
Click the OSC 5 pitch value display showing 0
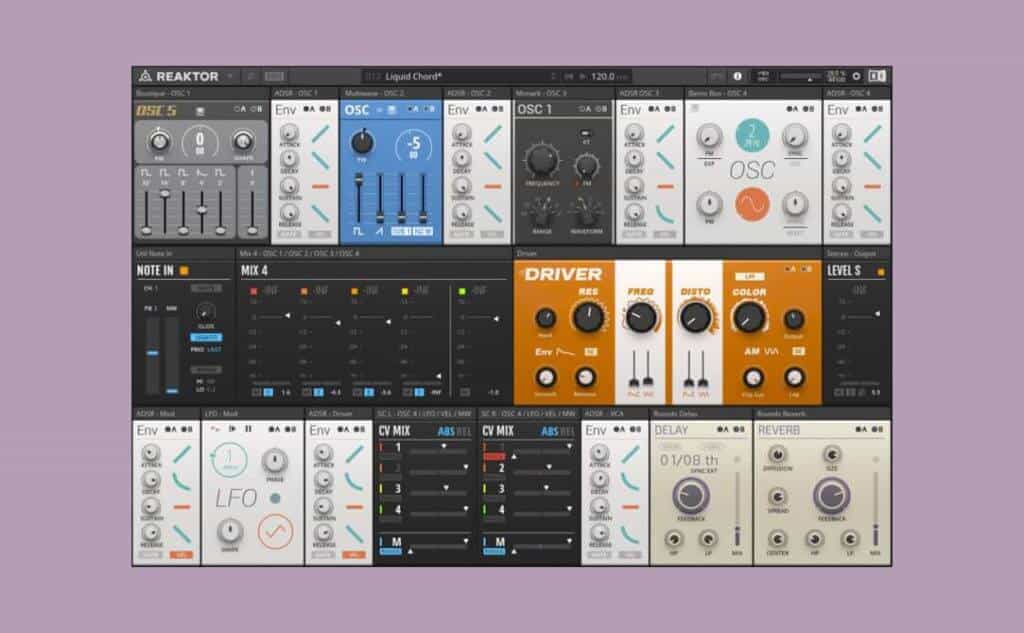pos(200,141)
